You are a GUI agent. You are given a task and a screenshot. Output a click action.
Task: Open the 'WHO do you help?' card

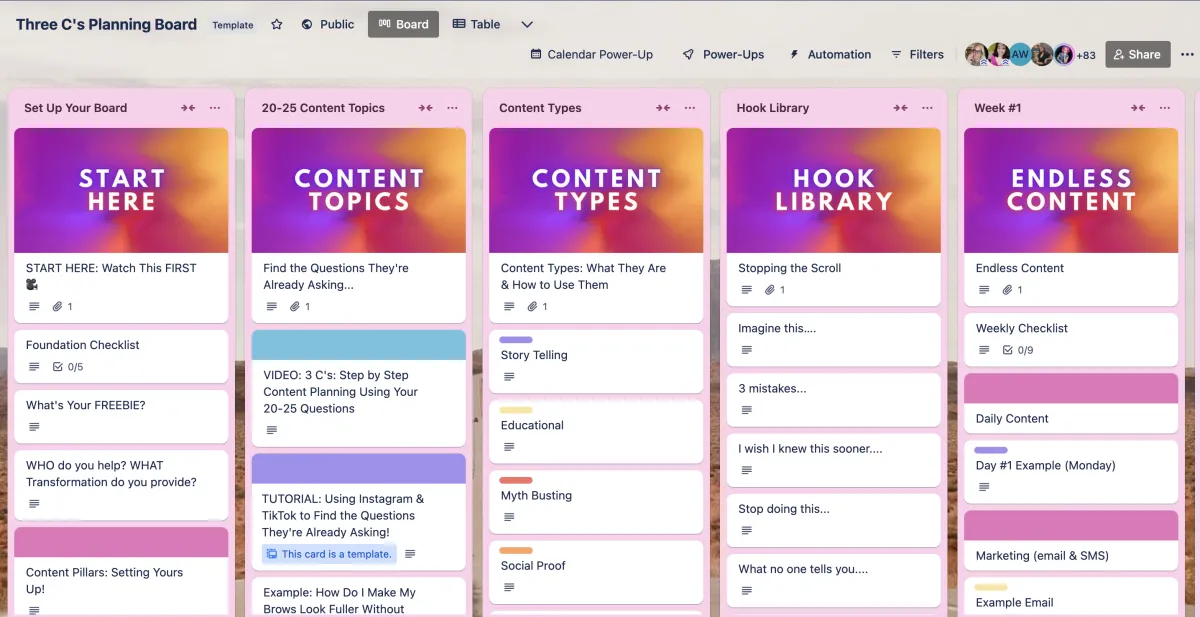point(121,485)
